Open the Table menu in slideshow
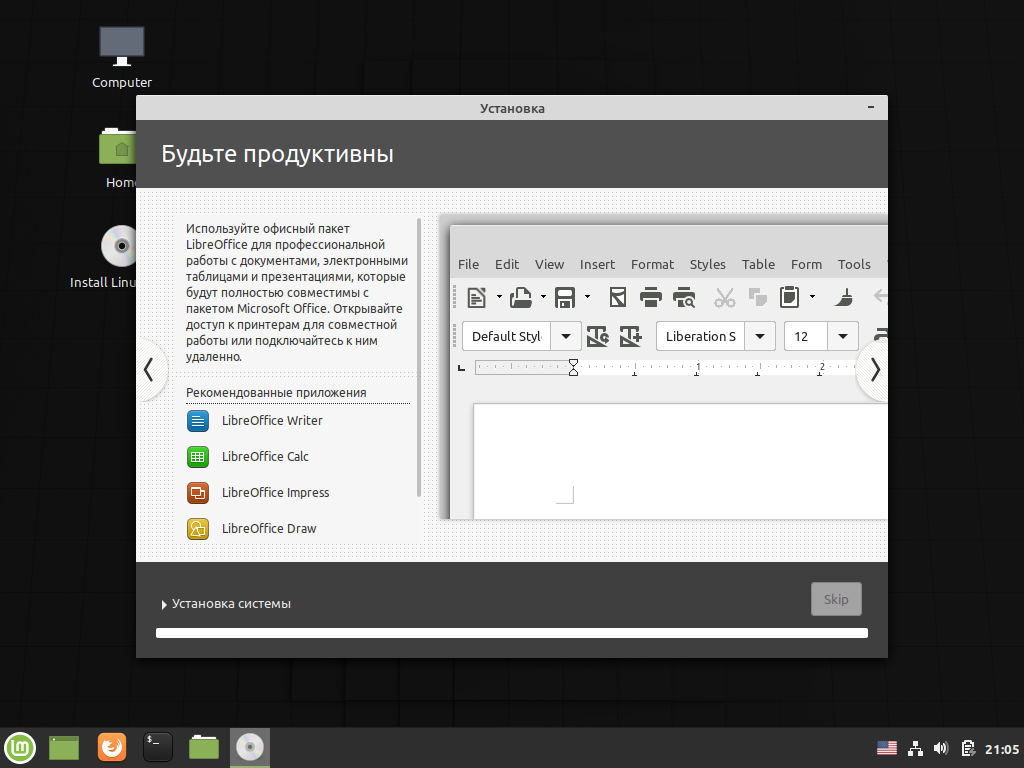The image size is (1024, 768). pyautogui.click(x=758, y=264)
